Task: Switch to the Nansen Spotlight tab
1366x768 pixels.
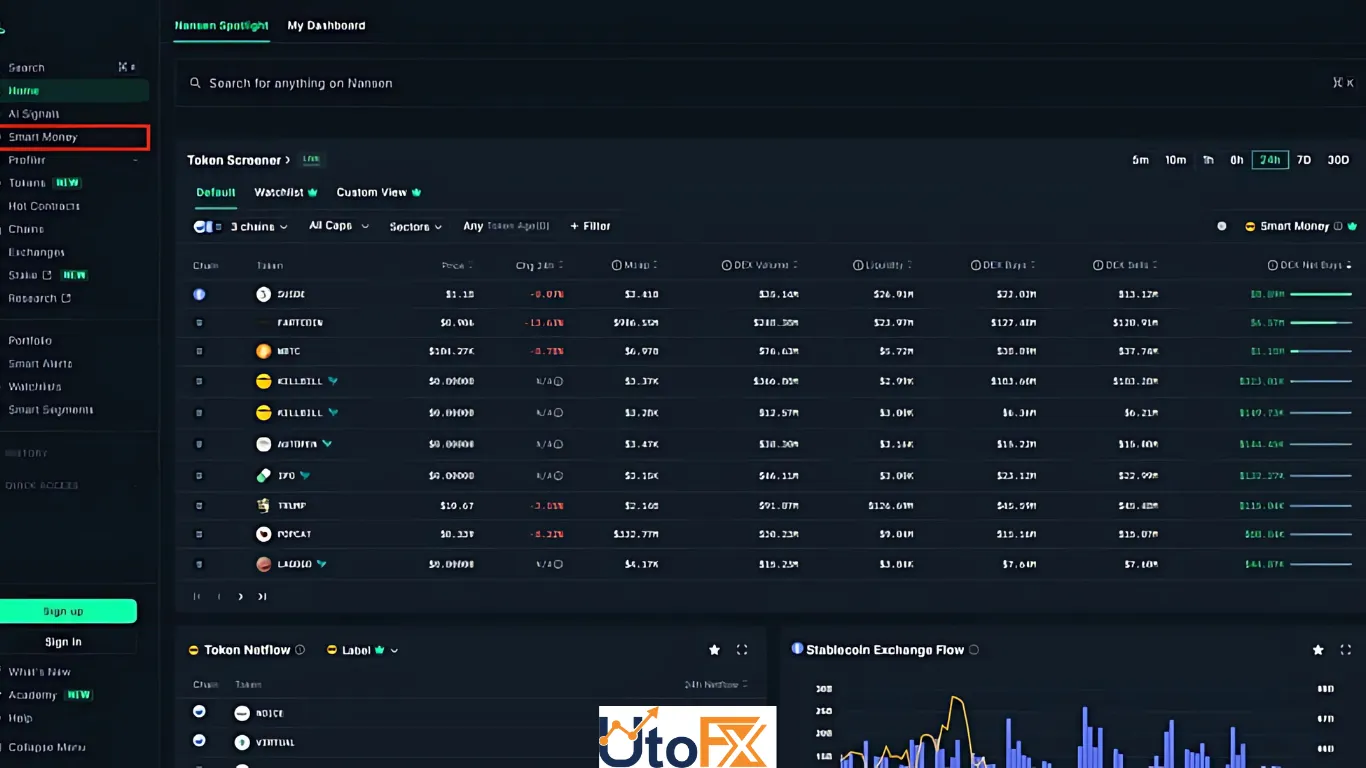Action: 221,25
